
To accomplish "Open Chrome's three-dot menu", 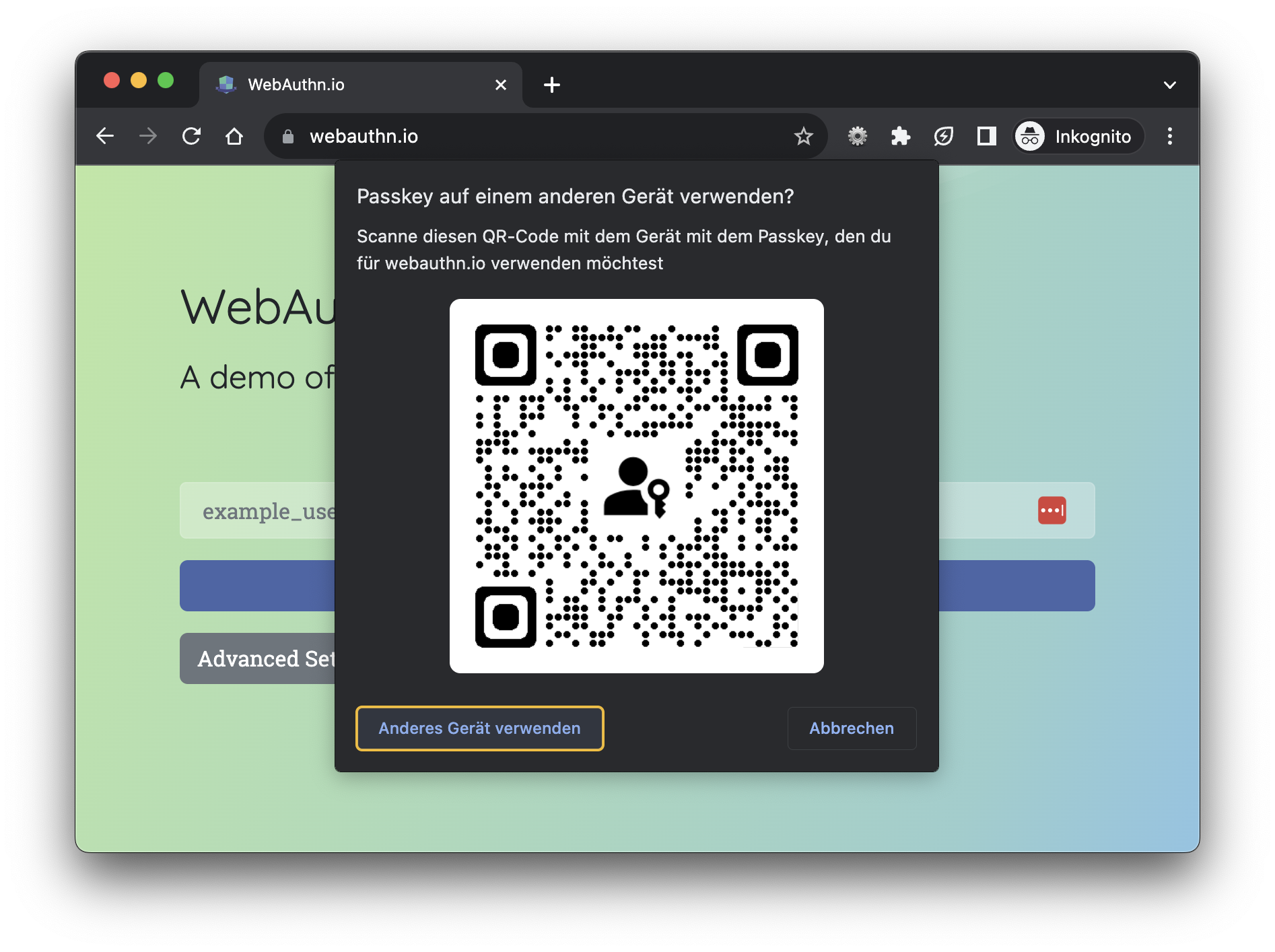I will coord(1170,137).
